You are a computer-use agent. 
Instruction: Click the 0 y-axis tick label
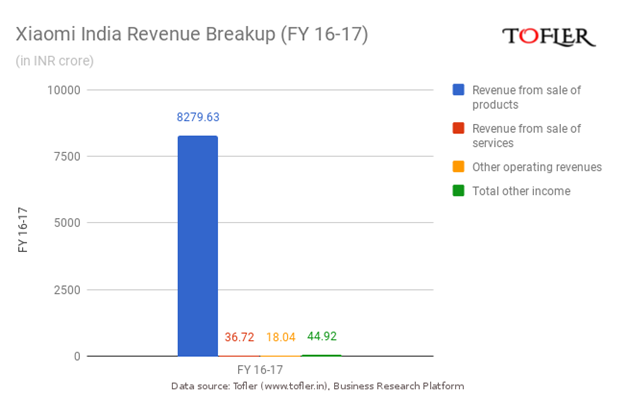click(x=77, y=357)
